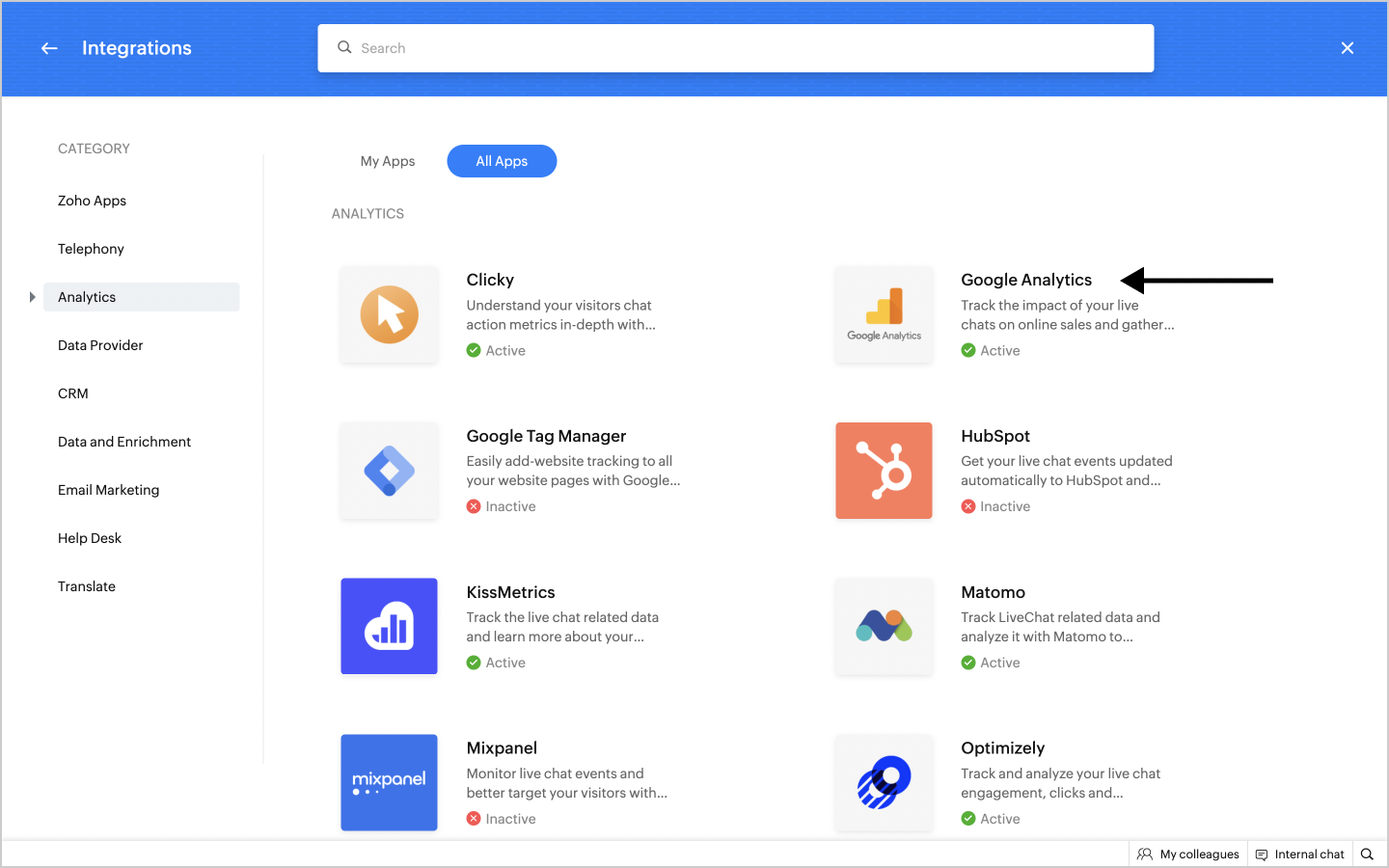Open the Google Analytics logo tile

(884, 314)
